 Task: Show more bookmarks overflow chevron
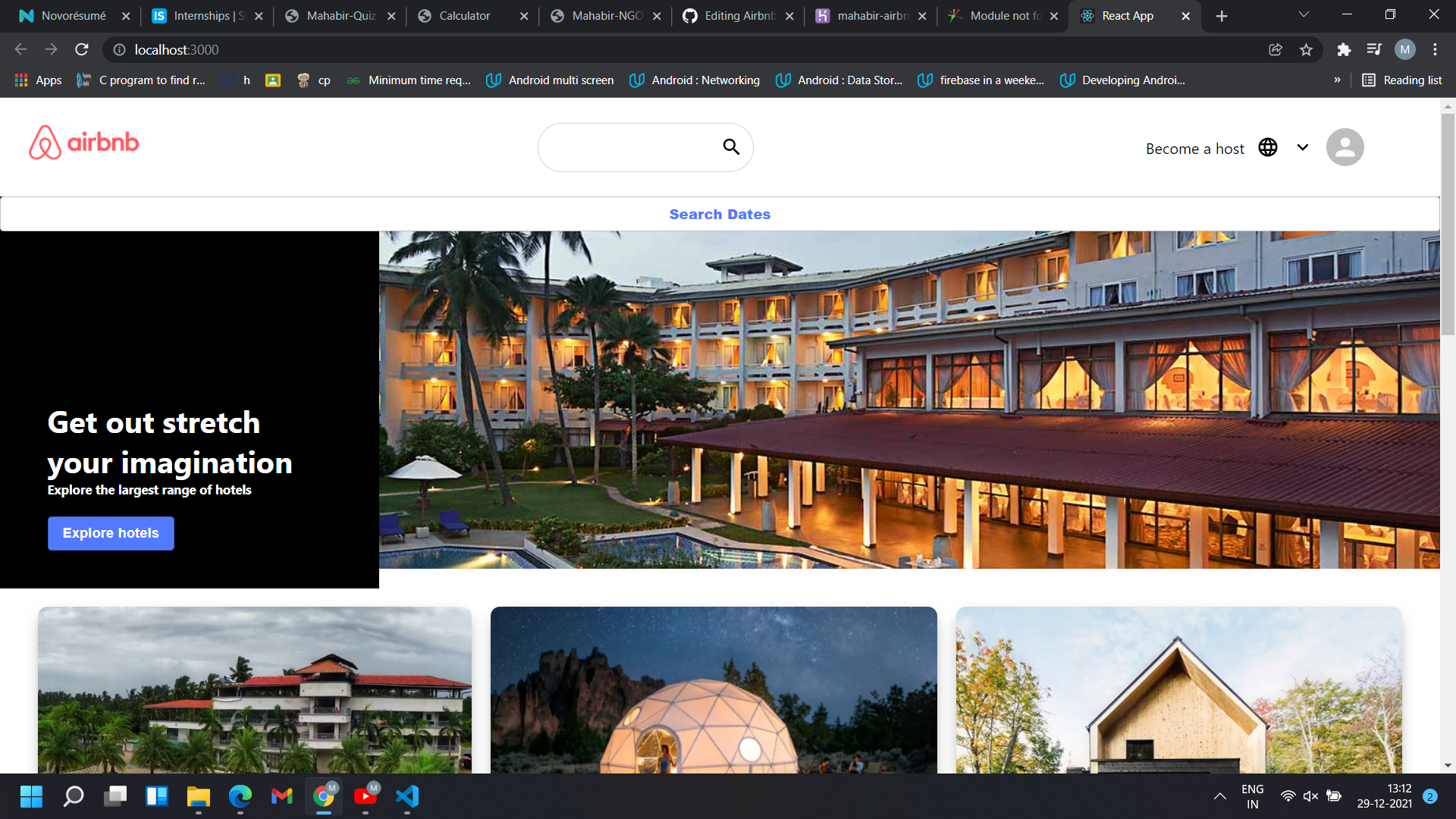(x=1337, y=80)
